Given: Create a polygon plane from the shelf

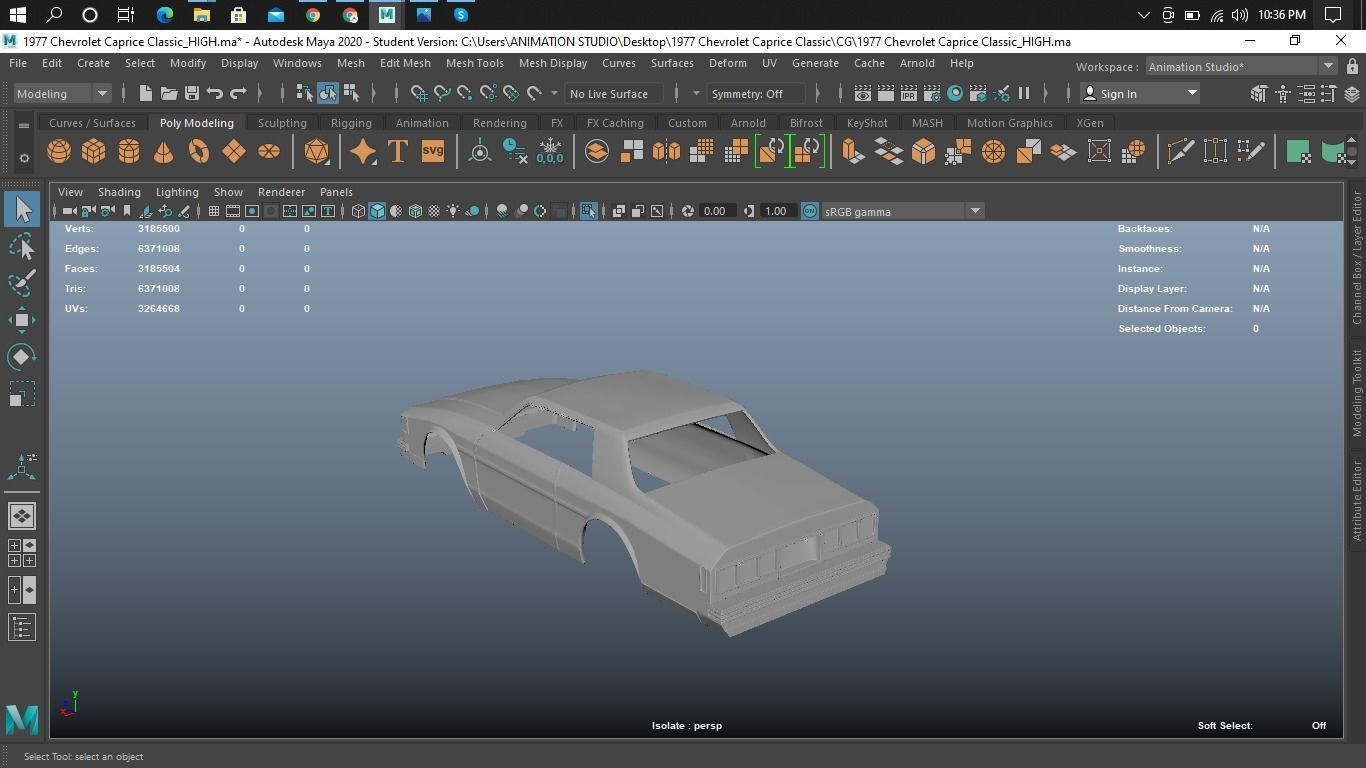Looking at the screenshot, I should click(x=234, y=151).
